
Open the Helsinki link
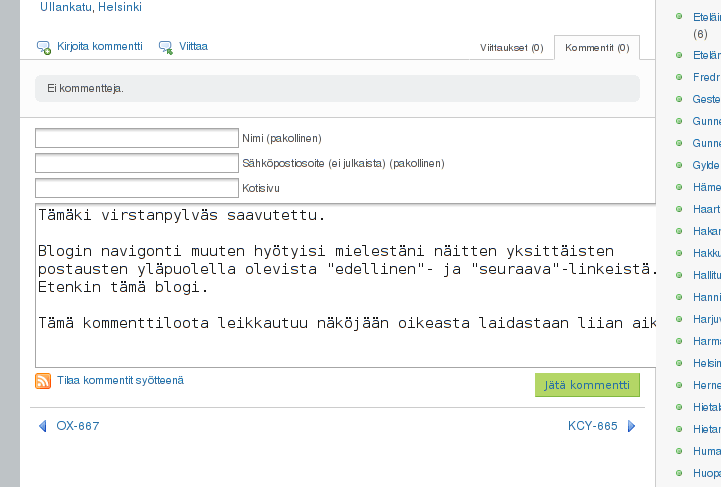point(120,7)
